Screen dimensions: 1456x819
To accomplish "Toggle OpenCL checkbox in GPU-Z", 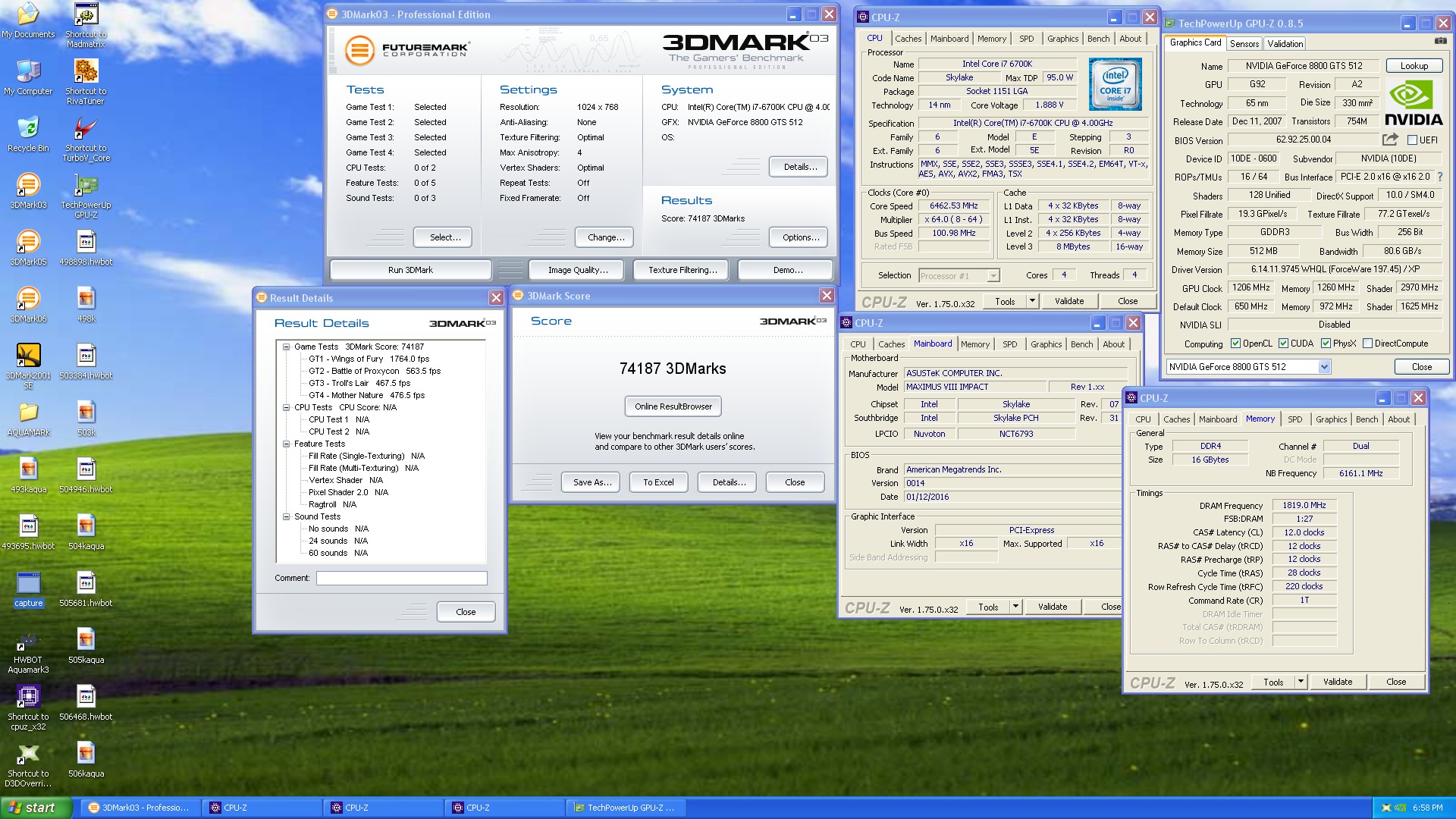I will pyautogui.click(x=1235, y=344).
